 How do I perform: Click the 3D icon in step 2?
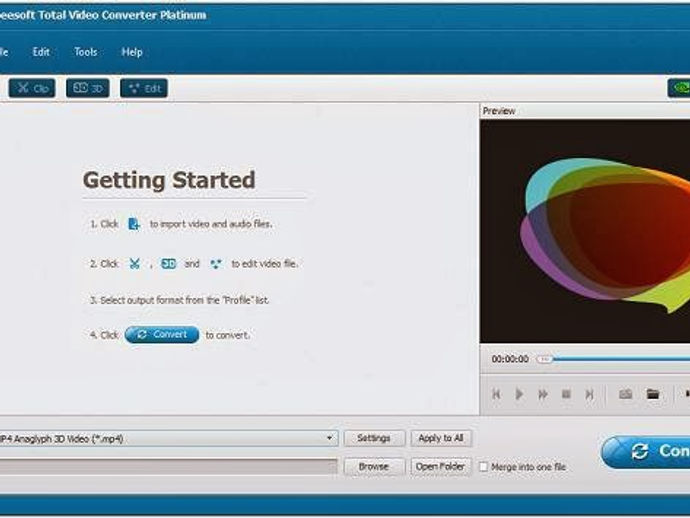(x=169, y=264)
